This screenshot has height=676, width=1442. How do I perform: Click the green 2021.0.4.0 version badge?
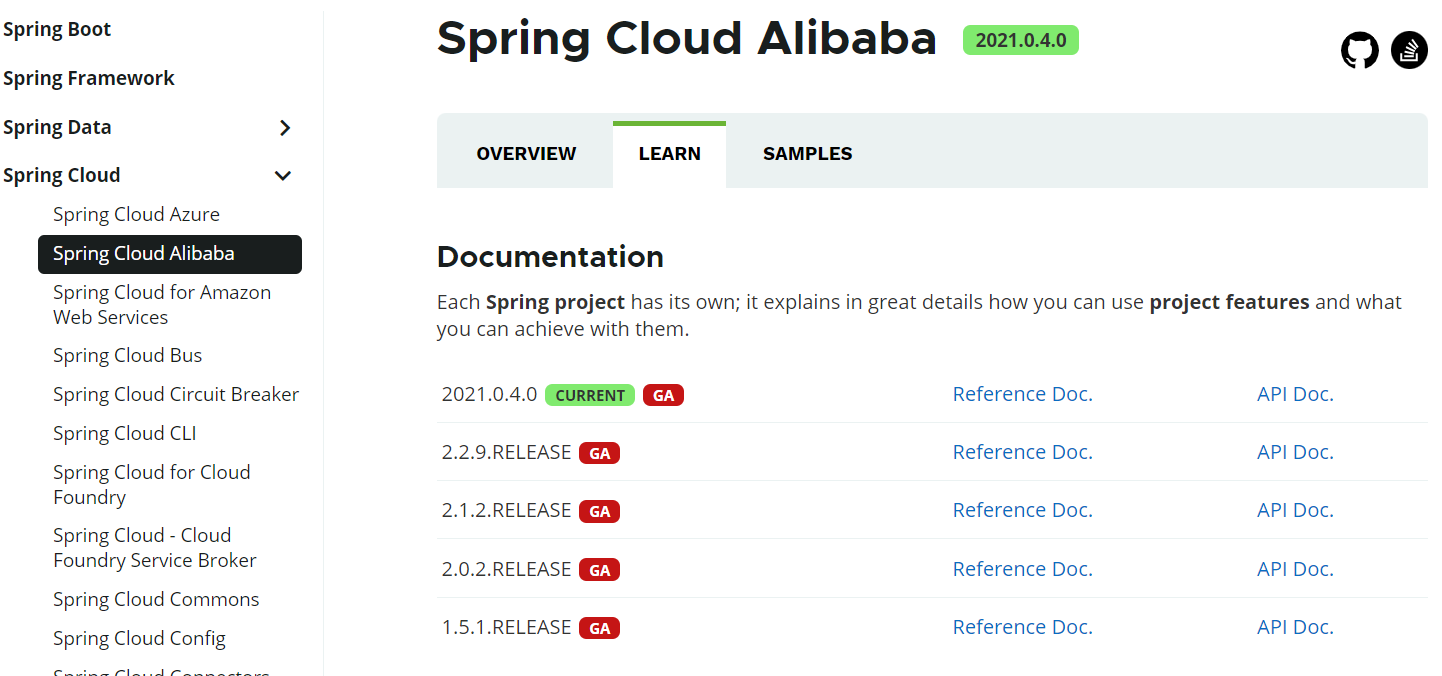point(1020,40)
